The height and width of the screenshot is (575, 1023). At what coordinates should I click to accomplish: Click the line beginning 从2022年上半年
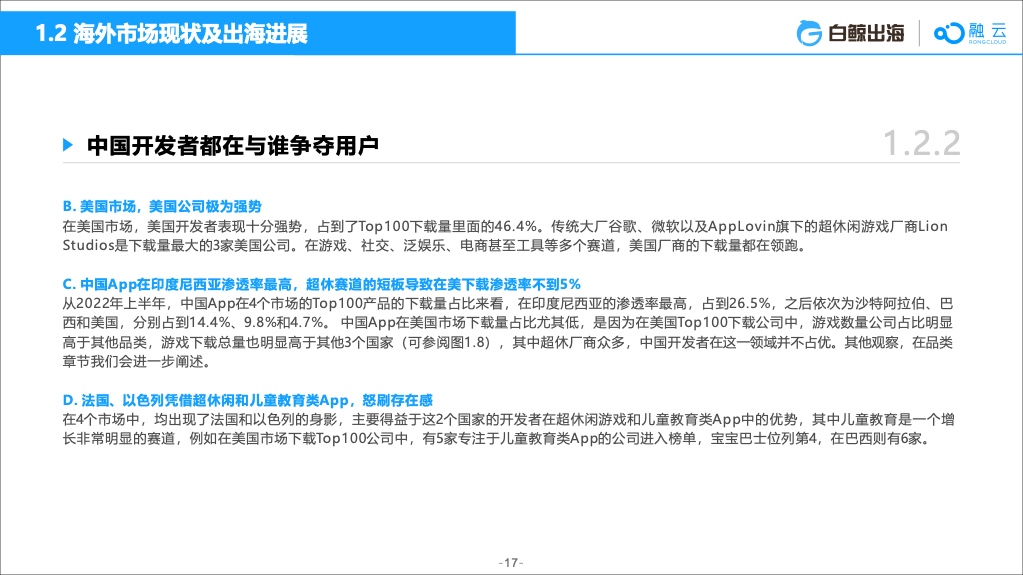(x=508, y=303)
